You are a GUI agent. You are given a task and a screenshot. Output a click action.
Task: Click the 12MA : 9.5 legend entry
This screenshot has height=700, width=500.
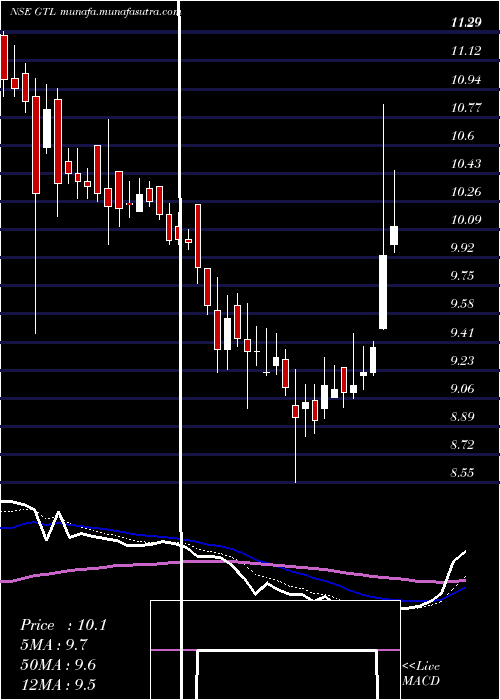(x=58, y=684)
